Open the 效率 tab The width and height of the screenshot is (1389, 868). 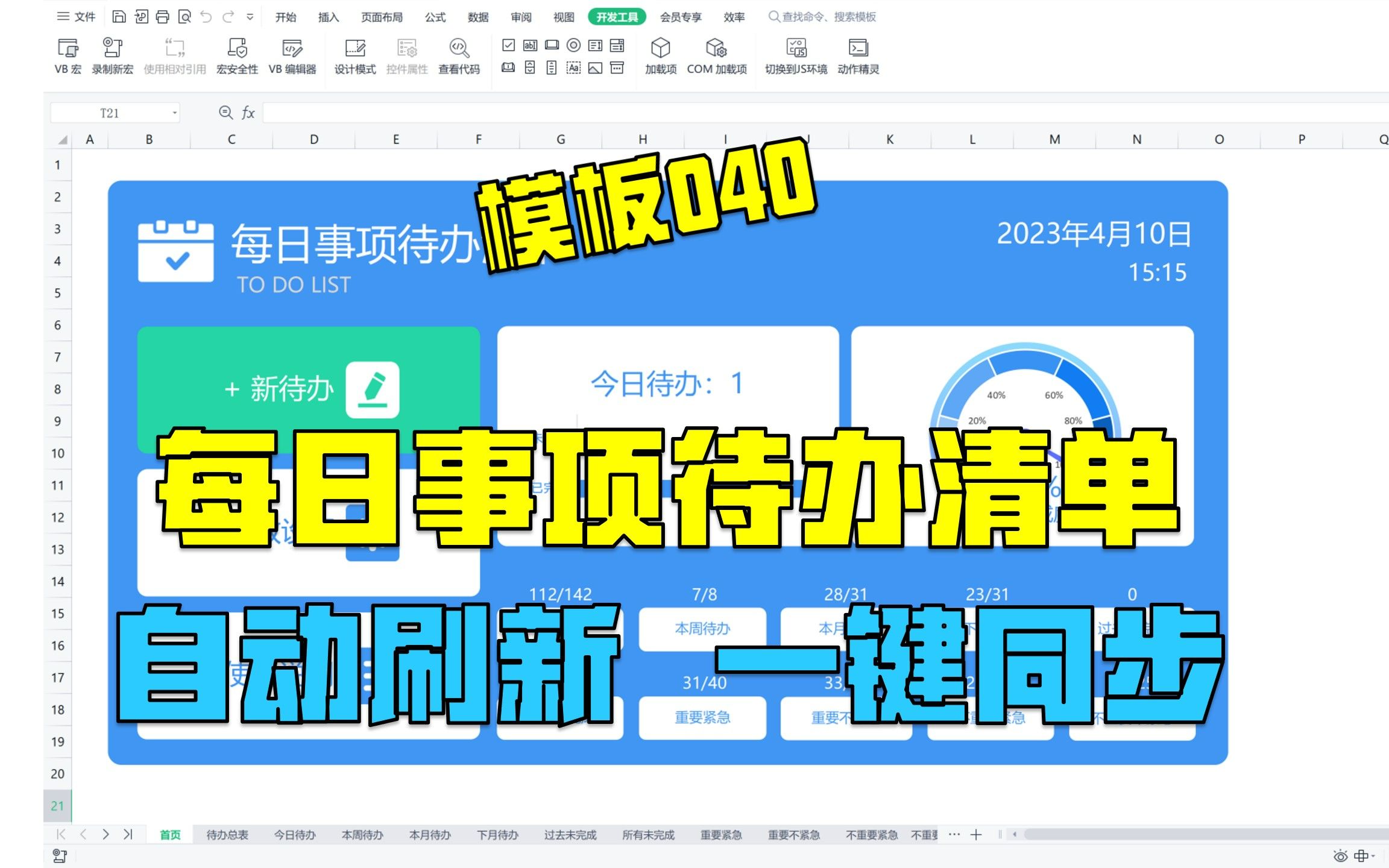[x=734, y=17]
